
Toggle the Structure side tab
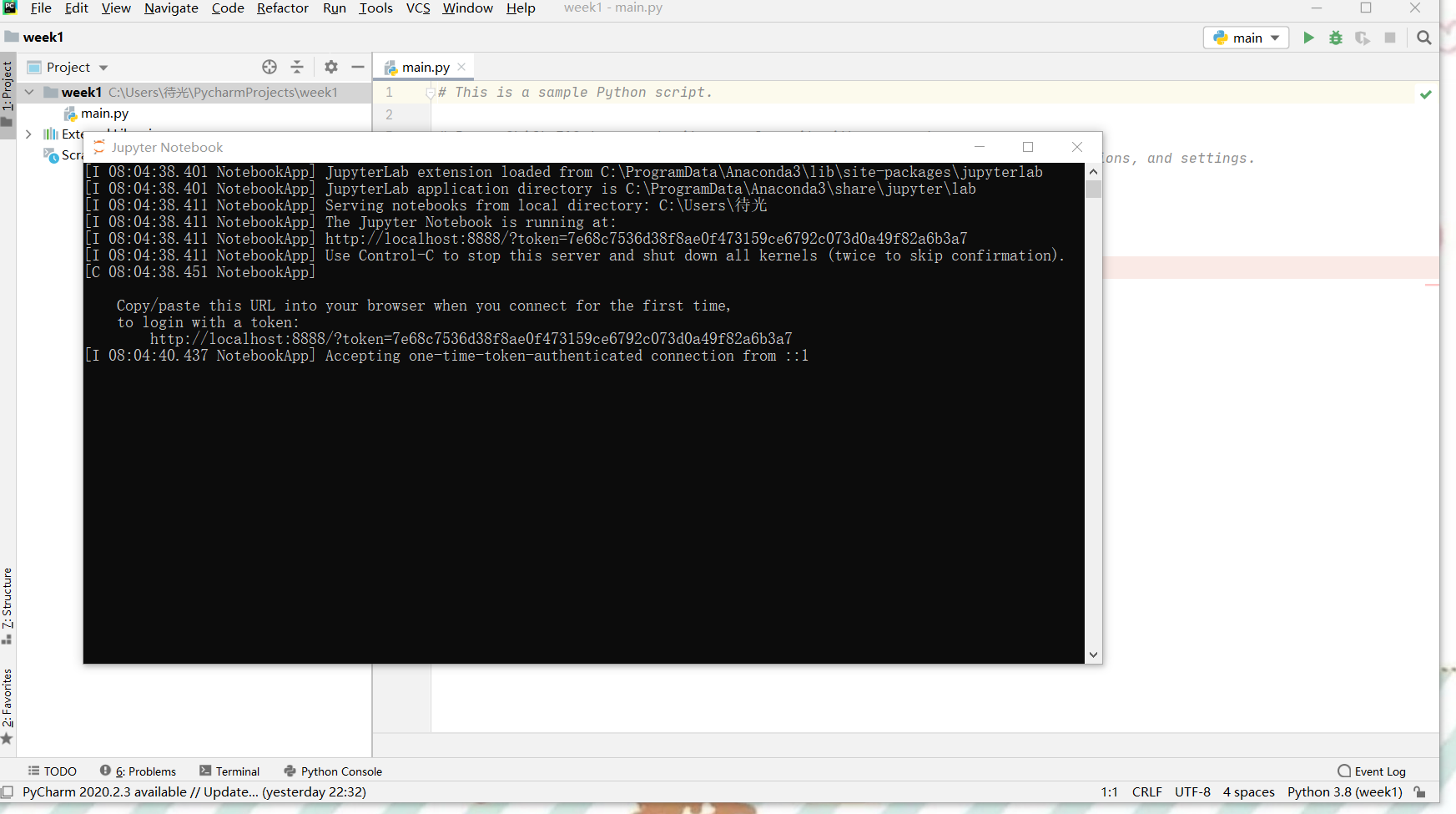(x=8, y=606)
